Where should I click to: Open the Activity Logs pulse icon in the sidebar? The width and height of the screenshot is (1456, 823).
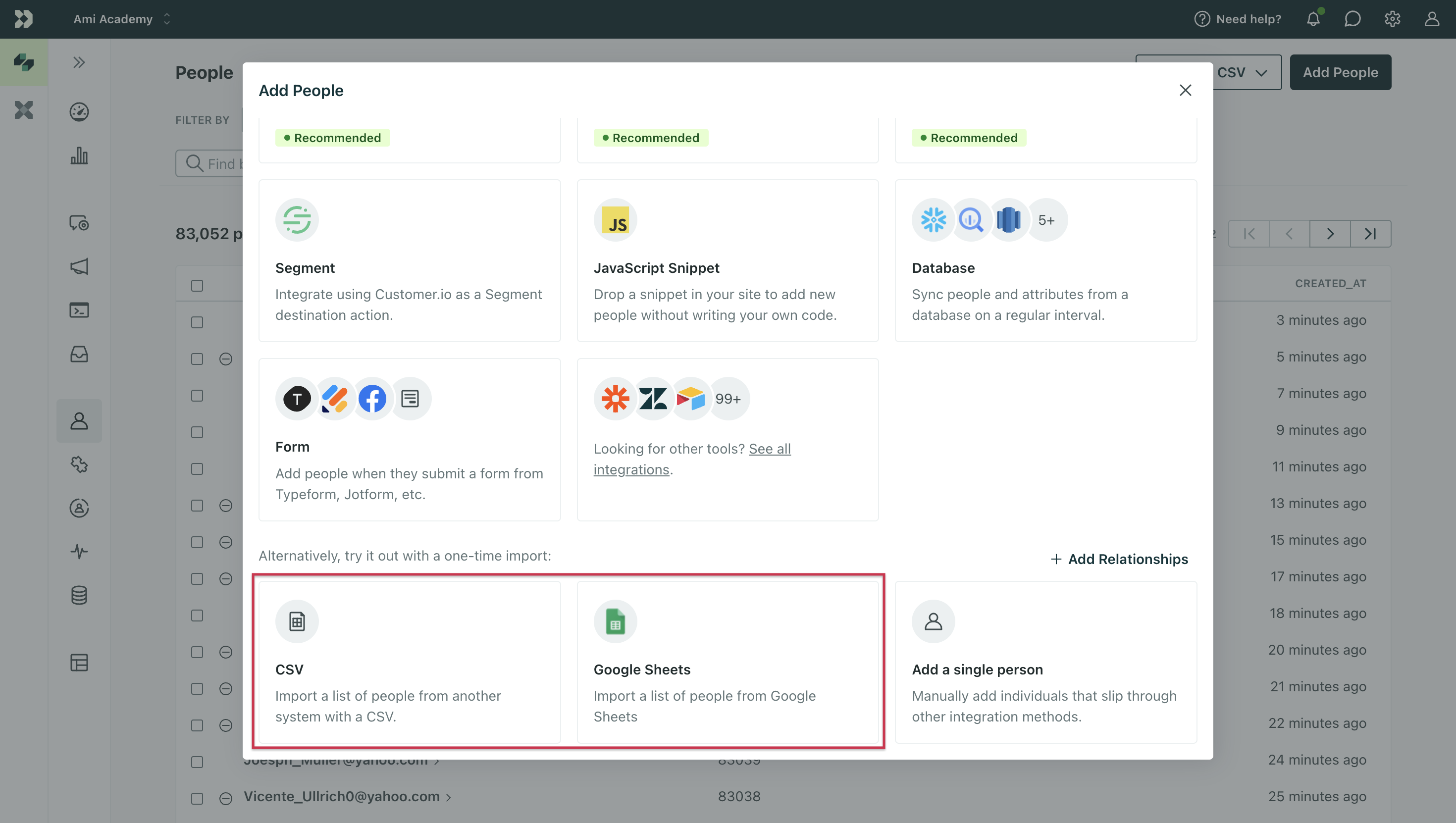[x=79, y=551]
